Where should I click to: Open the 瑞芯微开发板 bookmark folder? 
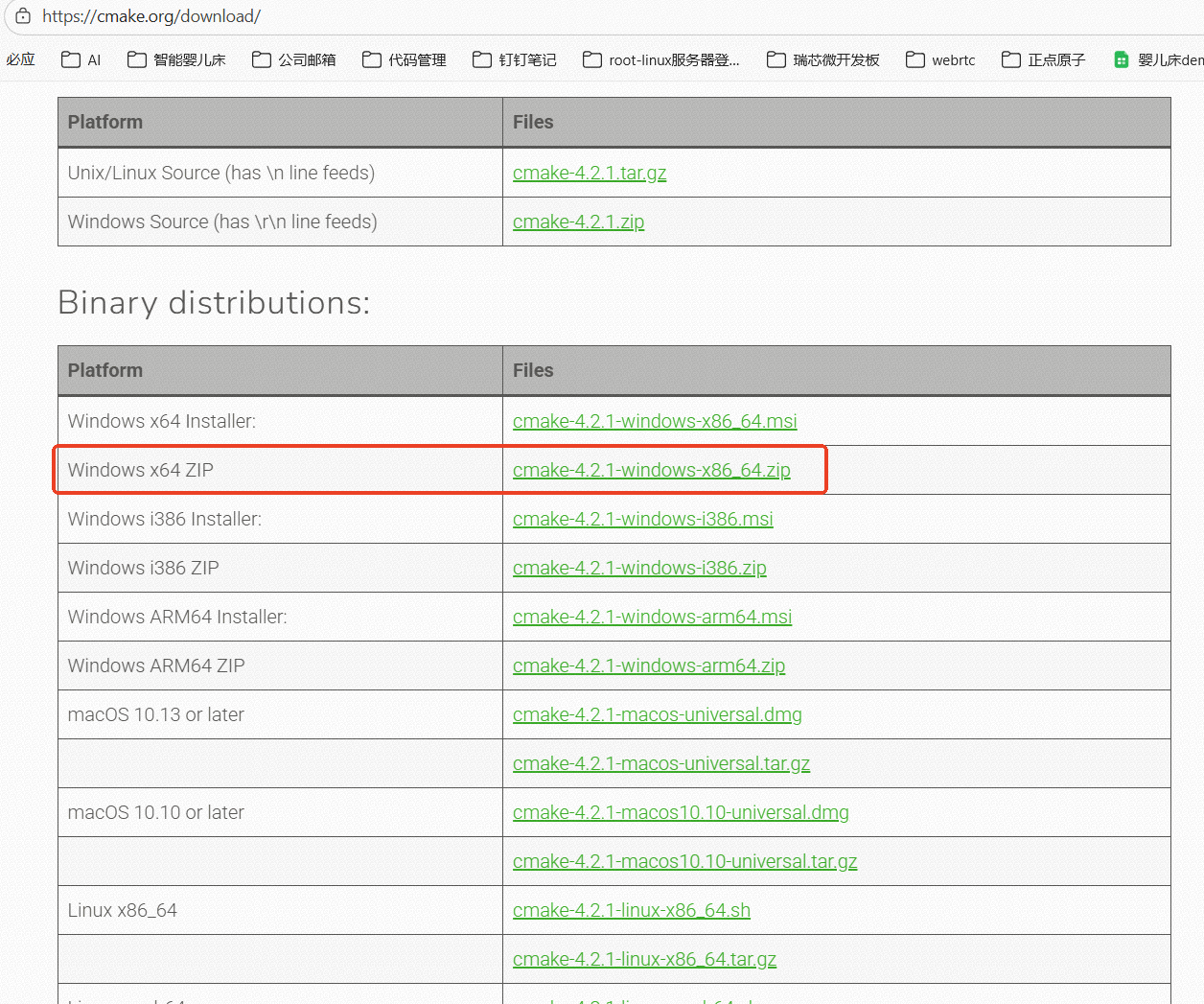tap(823, 59)
